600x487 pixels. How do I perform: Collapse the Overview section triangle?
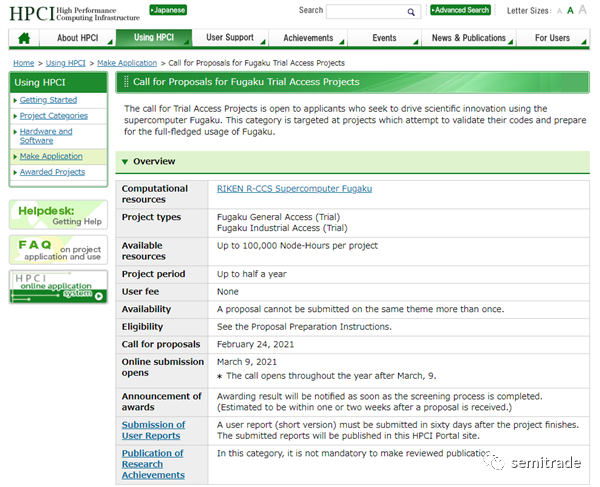click(125, 162)
